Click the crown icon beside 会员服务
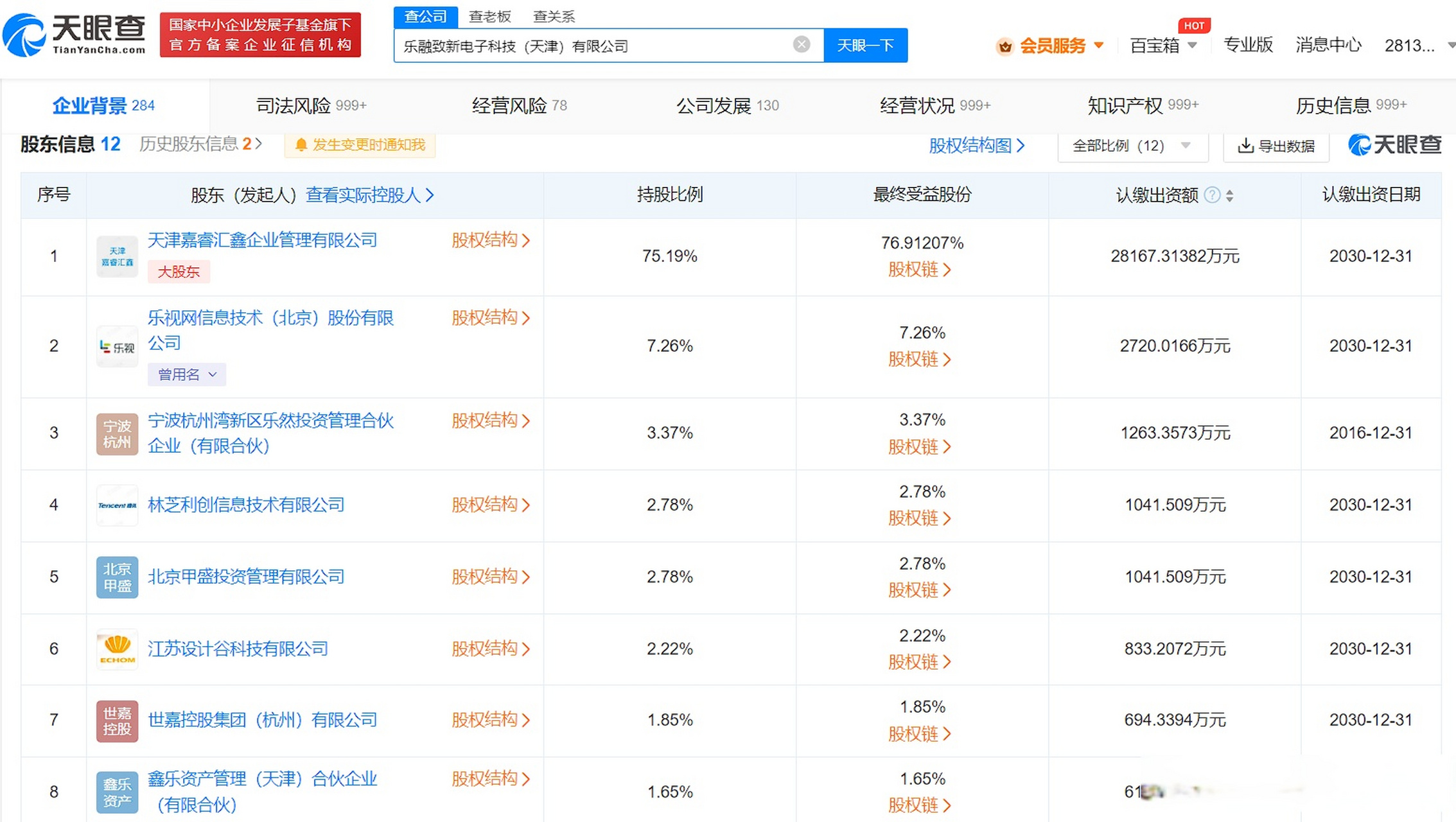 (x=1004, y=46)
